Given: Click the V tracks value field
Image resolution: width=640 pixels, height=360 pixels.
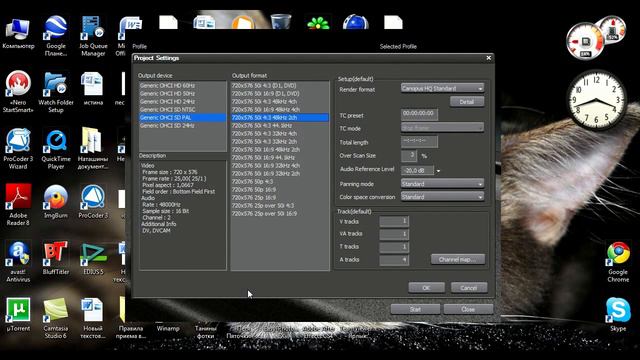Looking at the screenshot, I should [x=394, y=221].
